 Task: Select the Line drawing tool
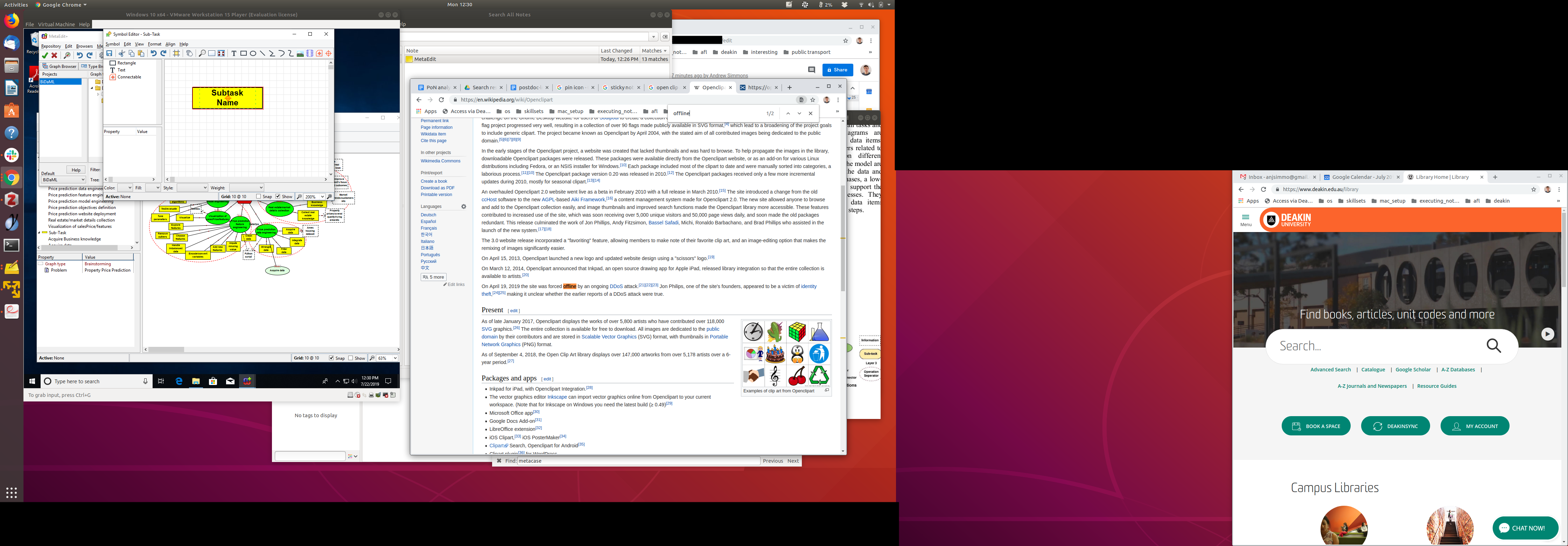[x=262, y=54]
